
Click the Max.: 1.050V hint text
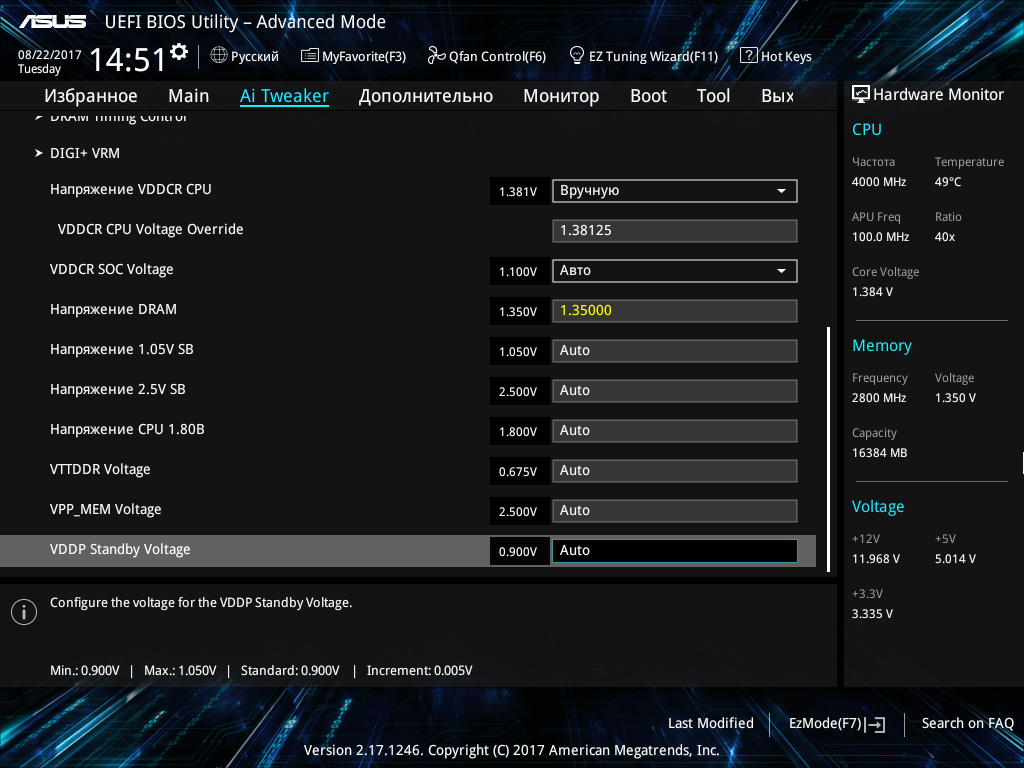coord(180,671)
